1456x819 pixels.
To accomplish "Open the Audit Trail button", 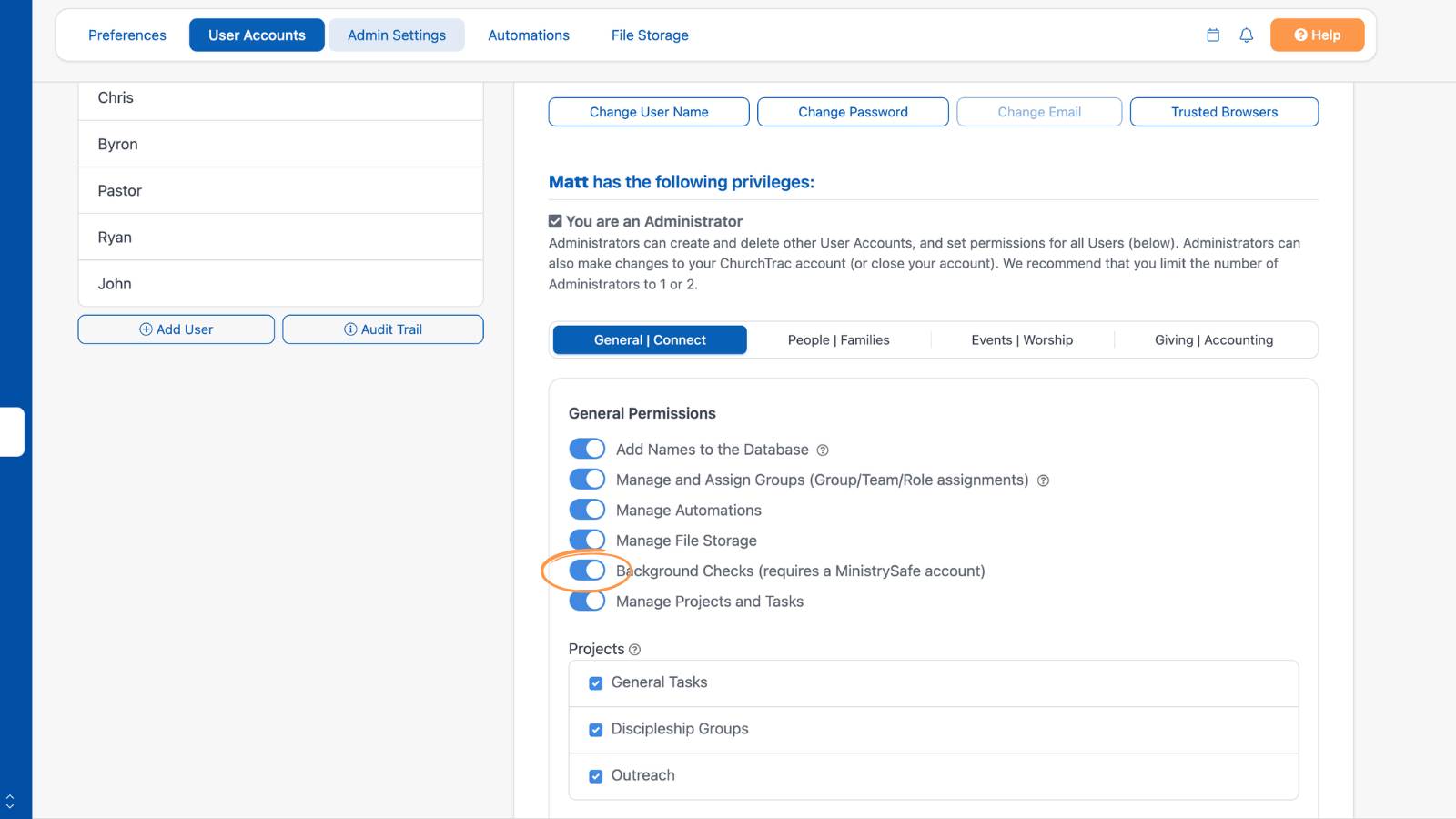I will [x=383, y=329].
